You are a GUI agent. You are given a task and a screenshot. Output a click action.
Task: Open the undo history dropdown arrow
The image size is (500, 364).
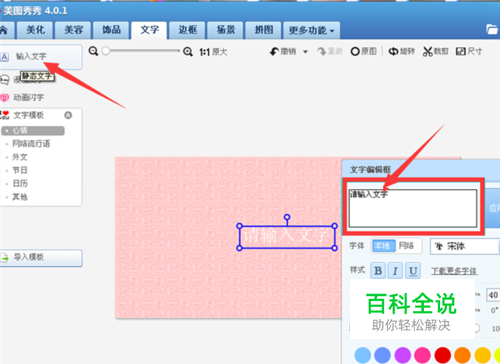click(305, 52)
